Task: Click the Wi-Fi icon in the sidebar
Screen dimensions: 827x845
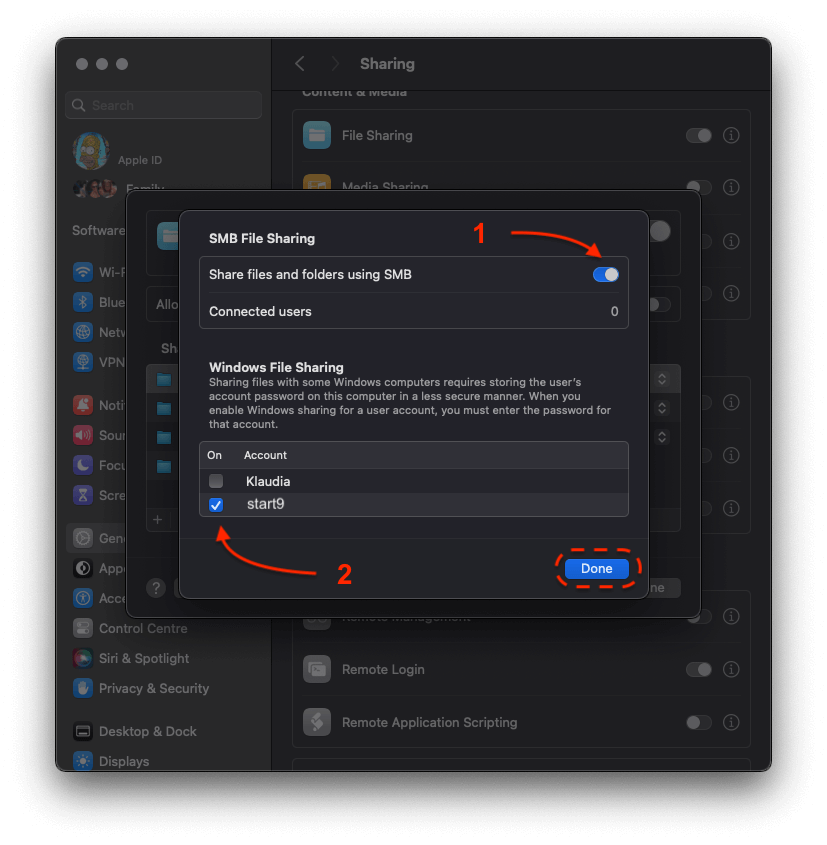Action: point(83,272)
